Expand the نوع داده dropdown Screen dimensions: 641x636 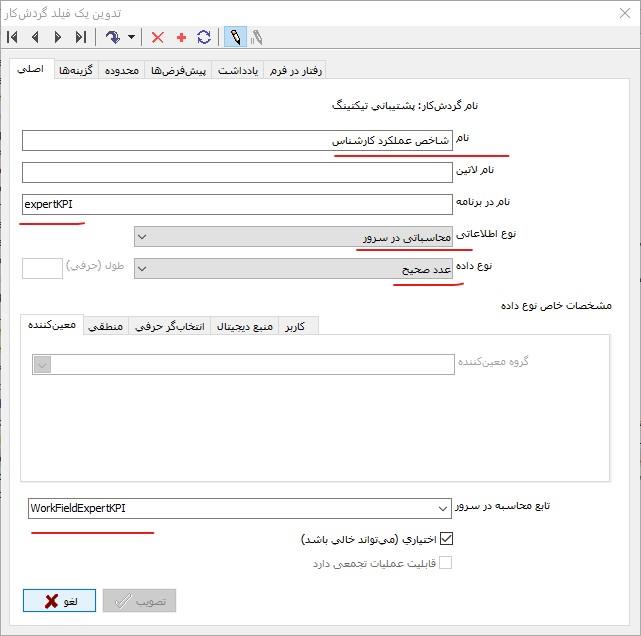click(142, 268)
